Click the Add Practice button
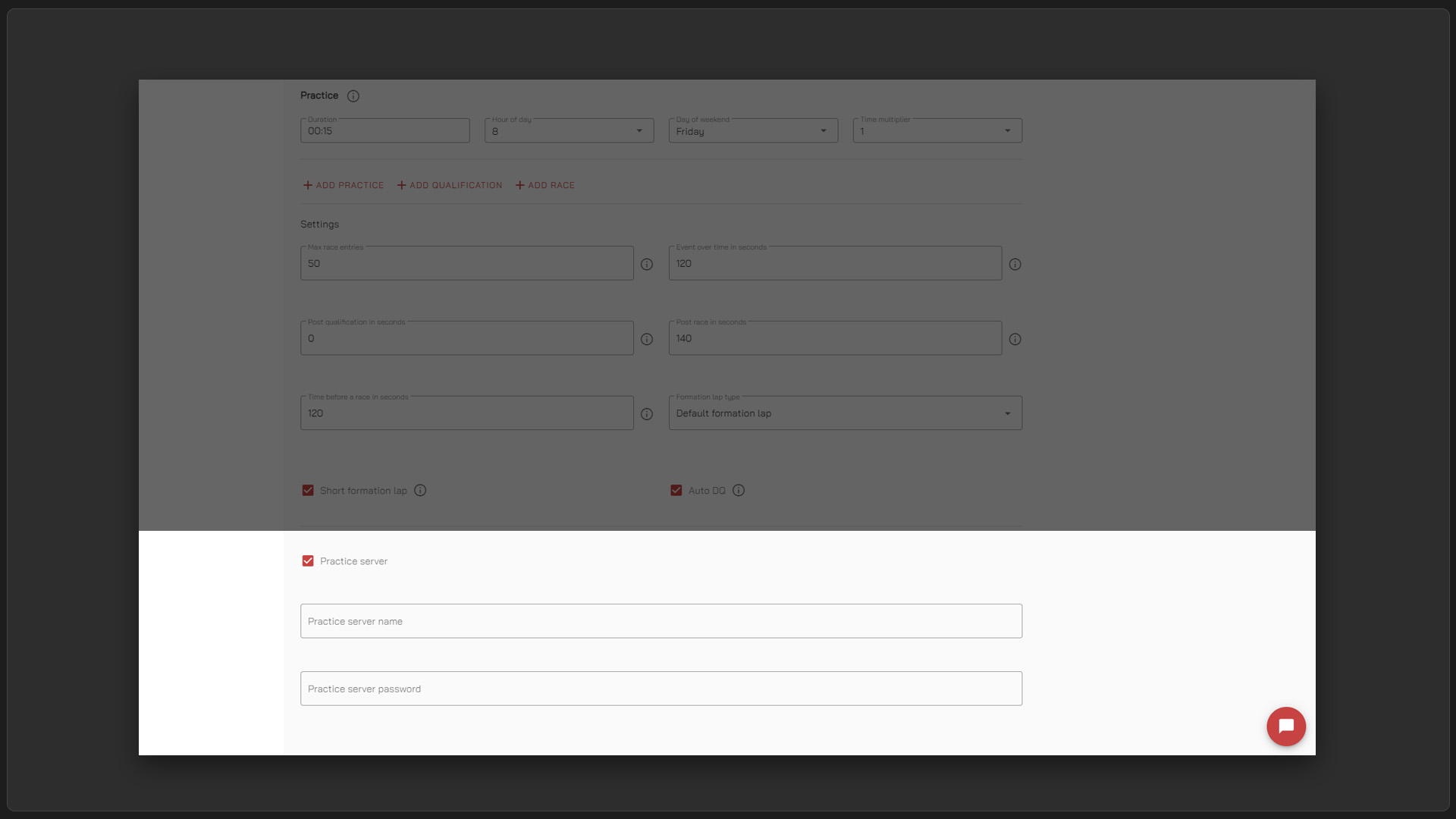This screenshot has height=819, width=1456. tap(344, 185)
